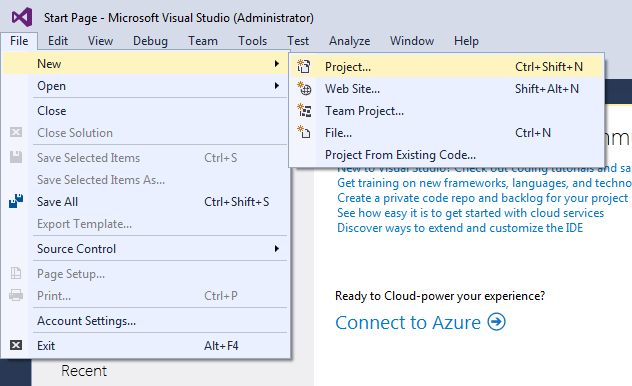Select Project... in New submenu

click(x=446, y=66)
